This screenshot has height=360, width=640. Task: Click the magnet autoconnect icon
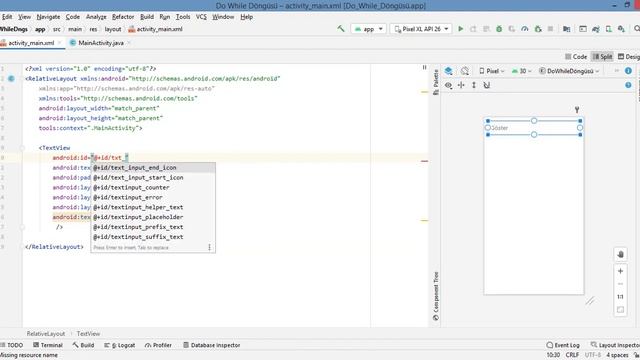point(487,85)
